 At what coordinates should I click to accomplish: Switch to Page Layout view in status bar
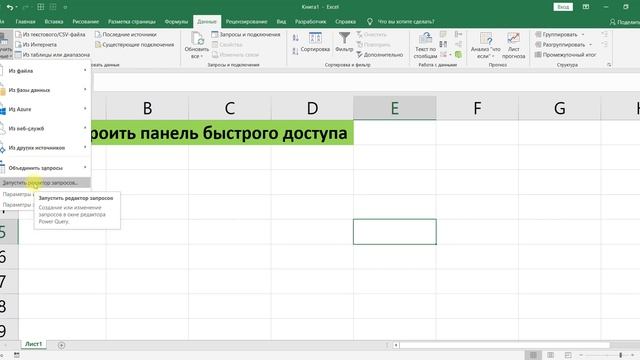tap(551, 355)
